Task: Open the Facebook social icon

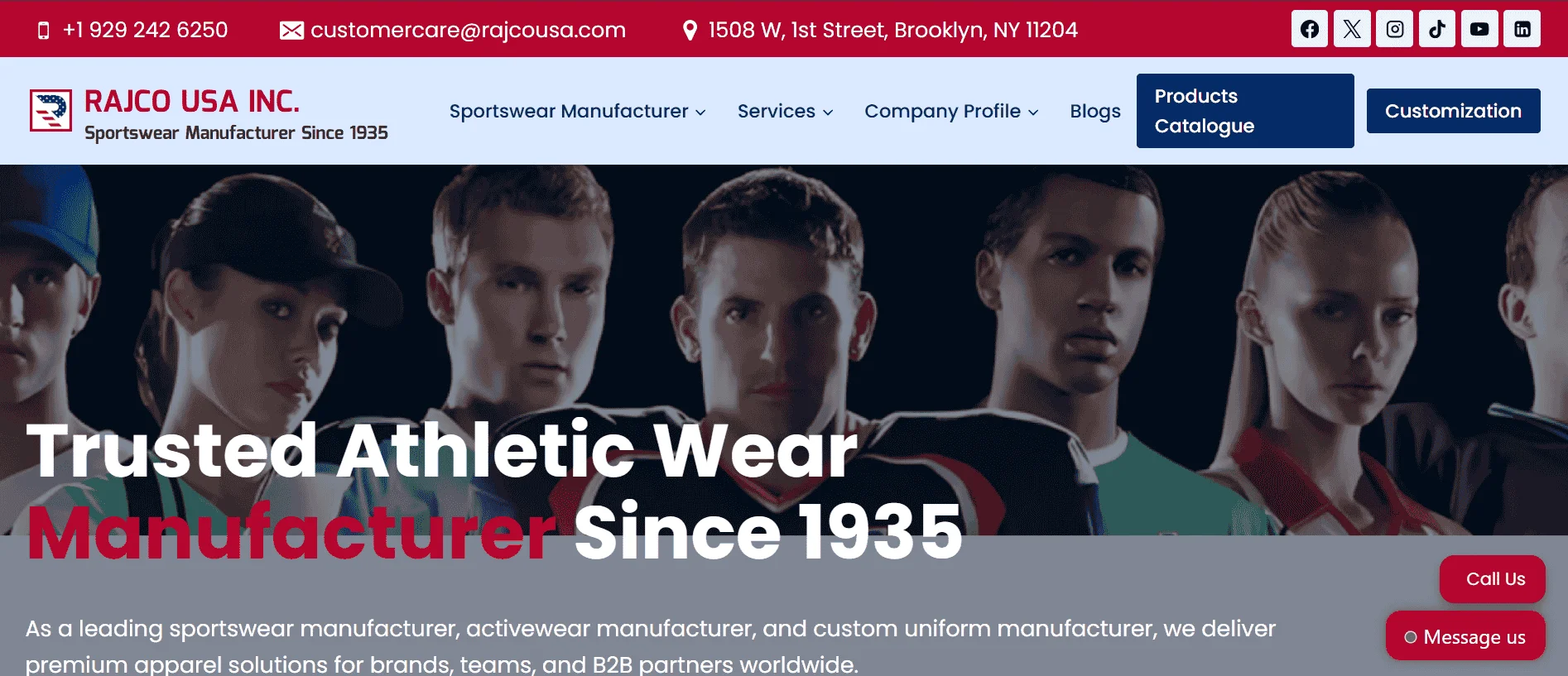Action: [x=1309, y=29]
